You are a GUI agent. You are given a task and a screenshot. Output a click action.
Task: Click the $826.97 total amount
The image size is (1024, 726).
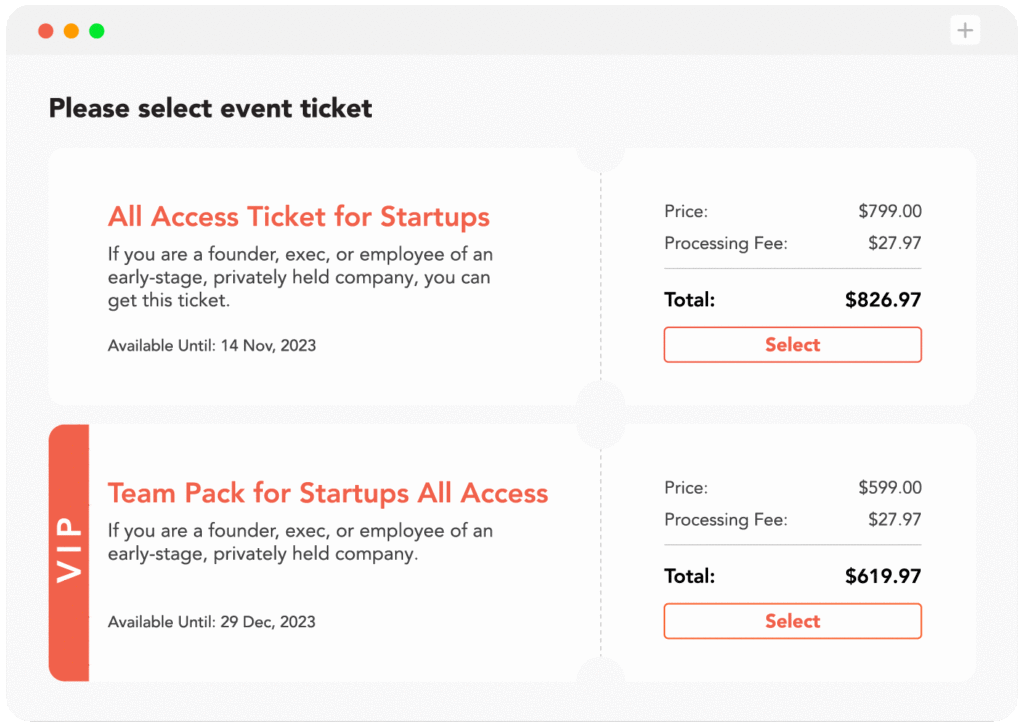[886, 299]
